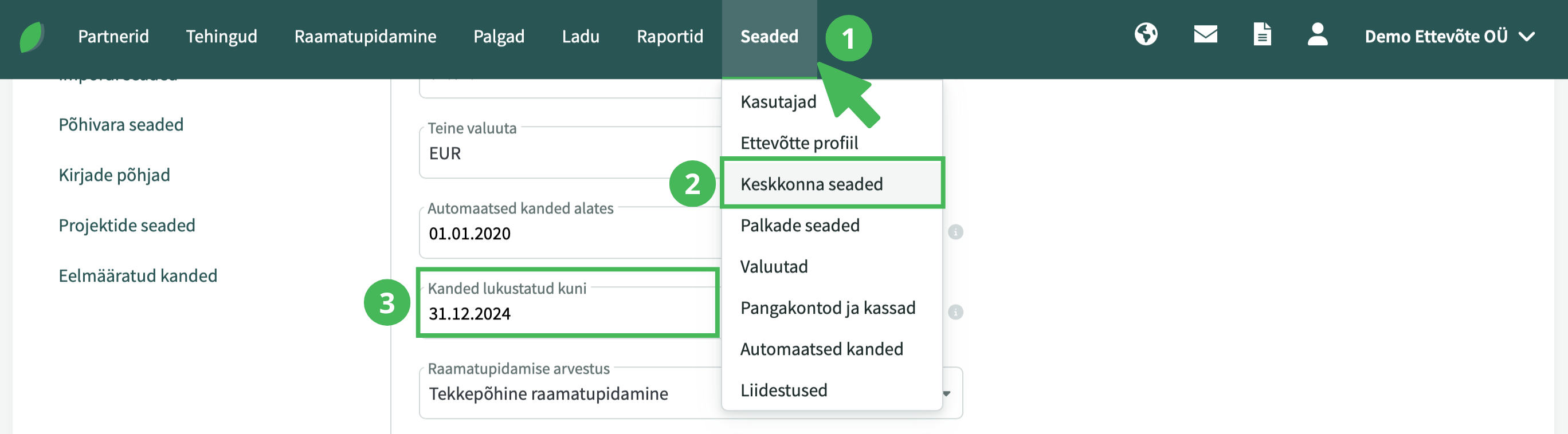
Task: Select Palkade seaded menu entry
Action: (x=800, y=226)
